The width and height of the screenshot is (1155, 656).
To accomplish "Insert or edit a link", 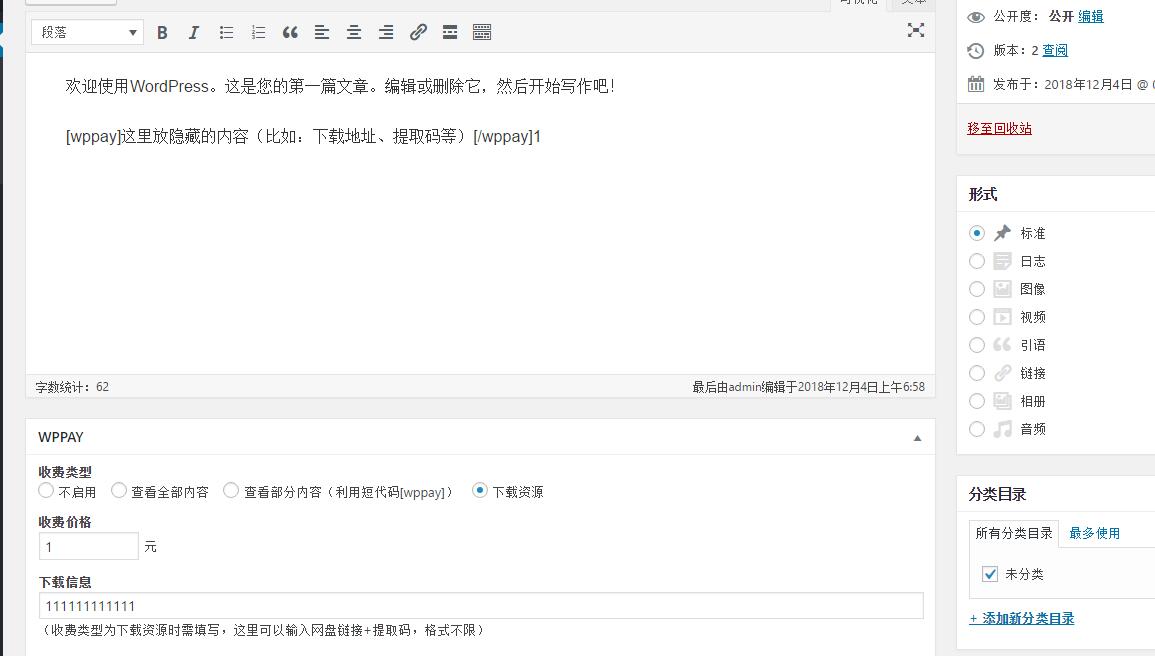I will (418, 32).
